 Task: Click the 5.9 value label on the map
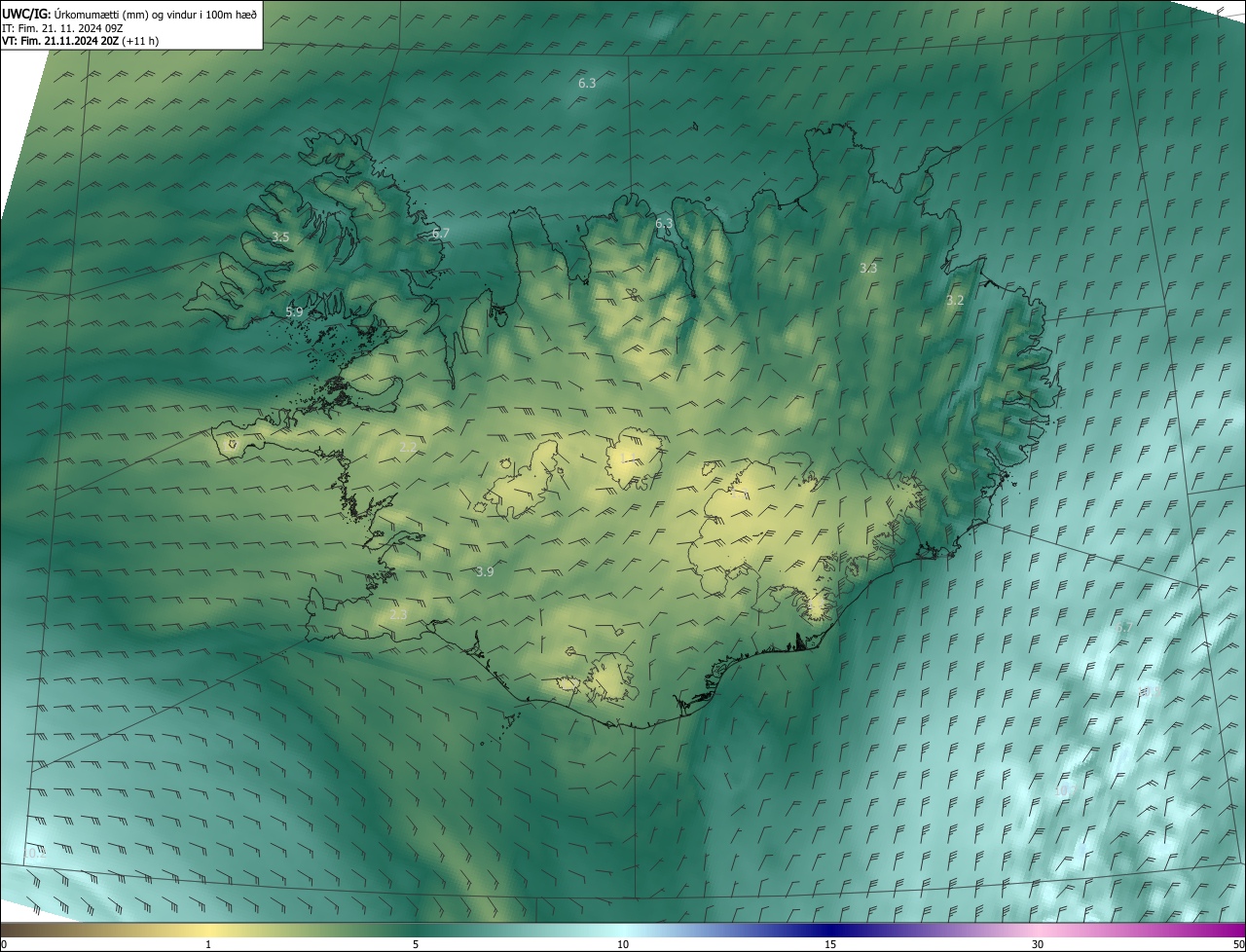[x=294, y=311]
